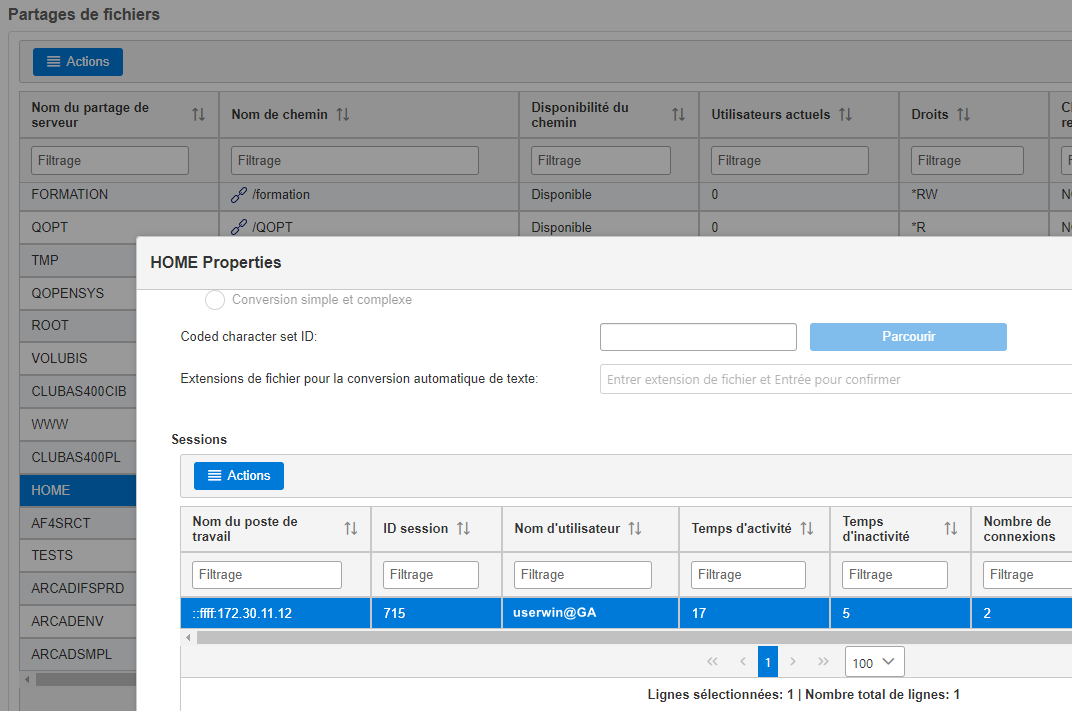This screenshot has width=1072, height=711.
Task: Select the highlighted HOME share row
Action: pos(78,490)
